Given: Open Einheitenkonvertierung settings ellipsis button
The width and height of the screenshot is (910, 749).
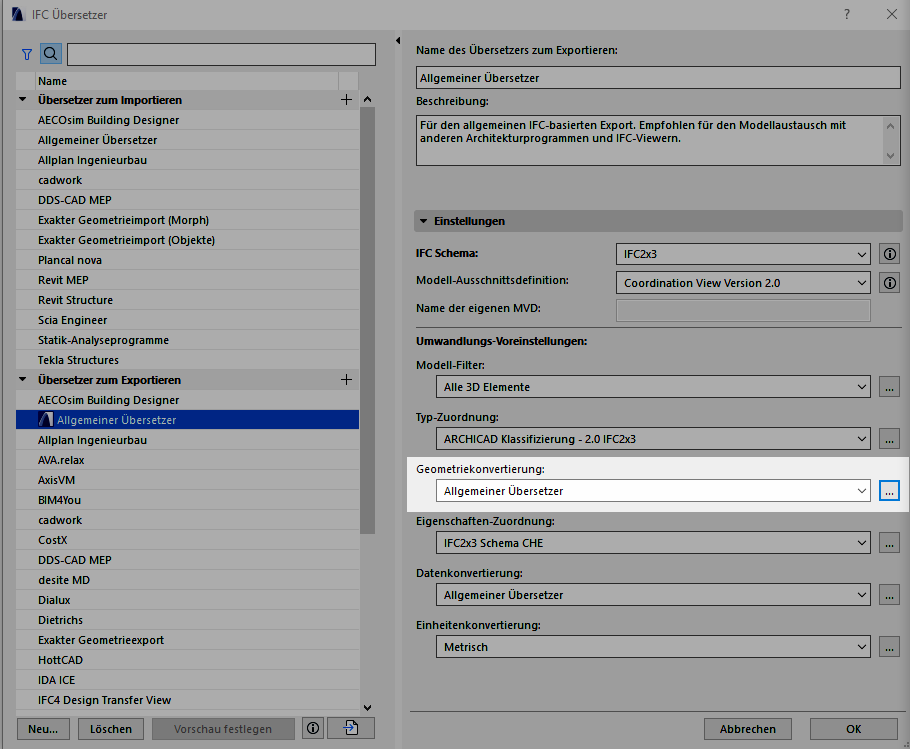Looking at the screenshot, I should coord(890,647).
